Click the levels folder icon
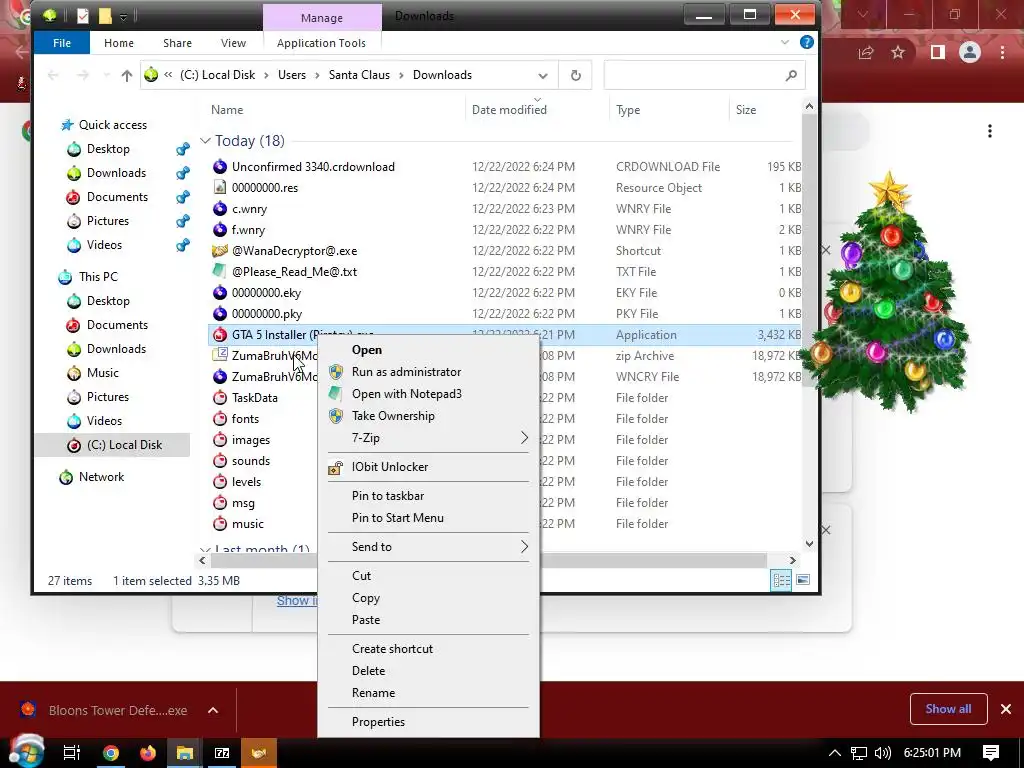The height and width of the screenshot is (768, 1024). 220,481
